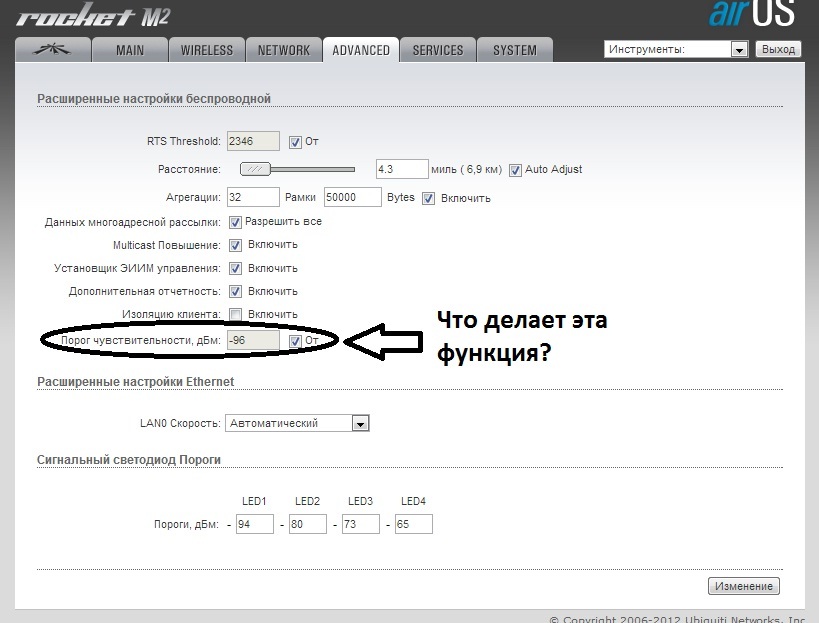The width and height of the screenshot is (819, 623).
Task: Click the LED1 threshold field
Action: click(x=255, y=524)
